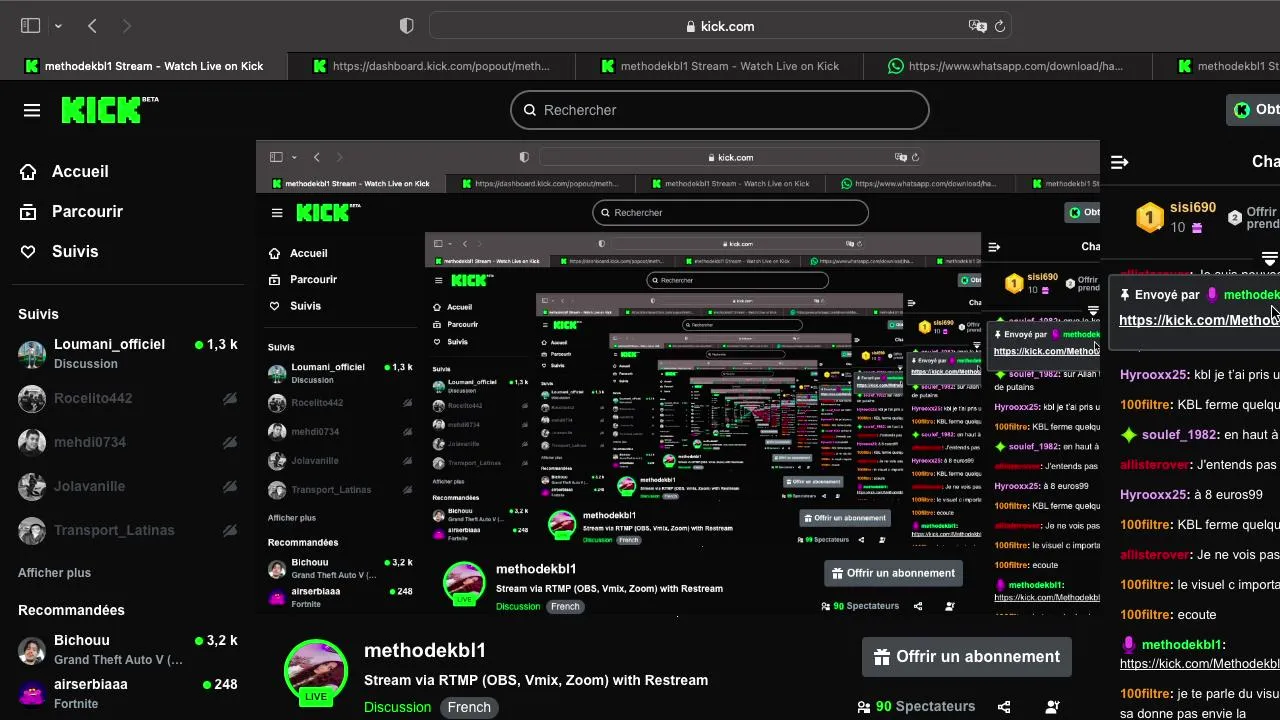Image resolution: width=1280 pixels, height=720 pixels.
Task: Click the gift icon on the main Offrir un abonnement button
Action: 881,657
